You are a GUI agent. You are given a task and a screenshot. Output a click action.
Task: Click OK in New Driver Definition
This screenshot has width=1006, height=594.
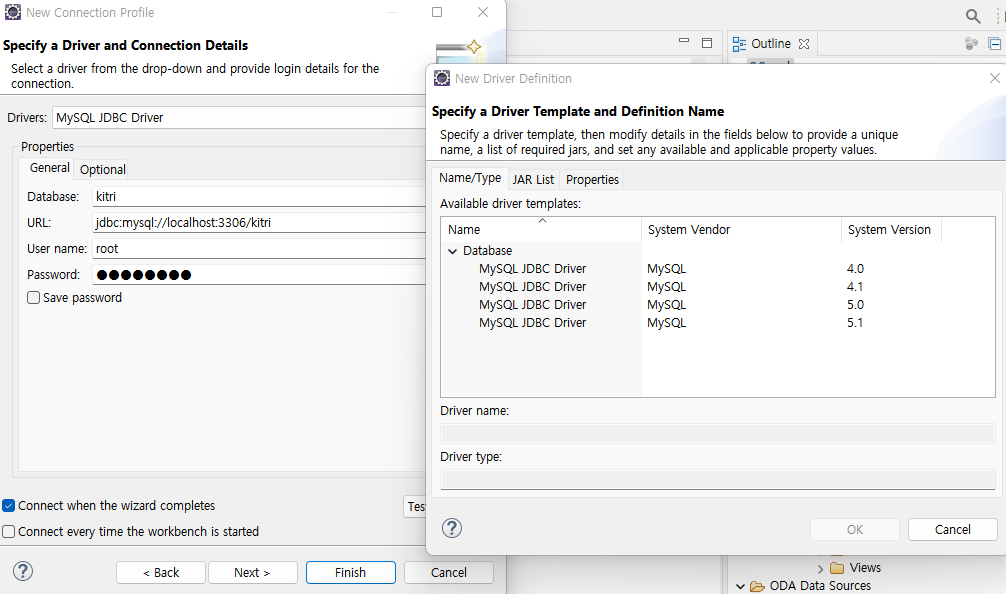coord(855,529)
